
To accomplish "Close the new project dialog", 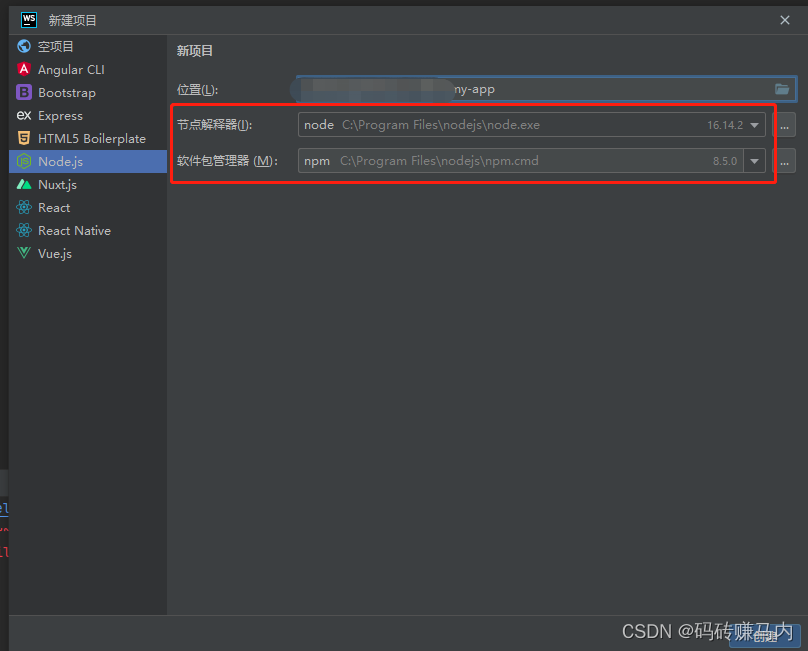I will click(x=785, y=20).
